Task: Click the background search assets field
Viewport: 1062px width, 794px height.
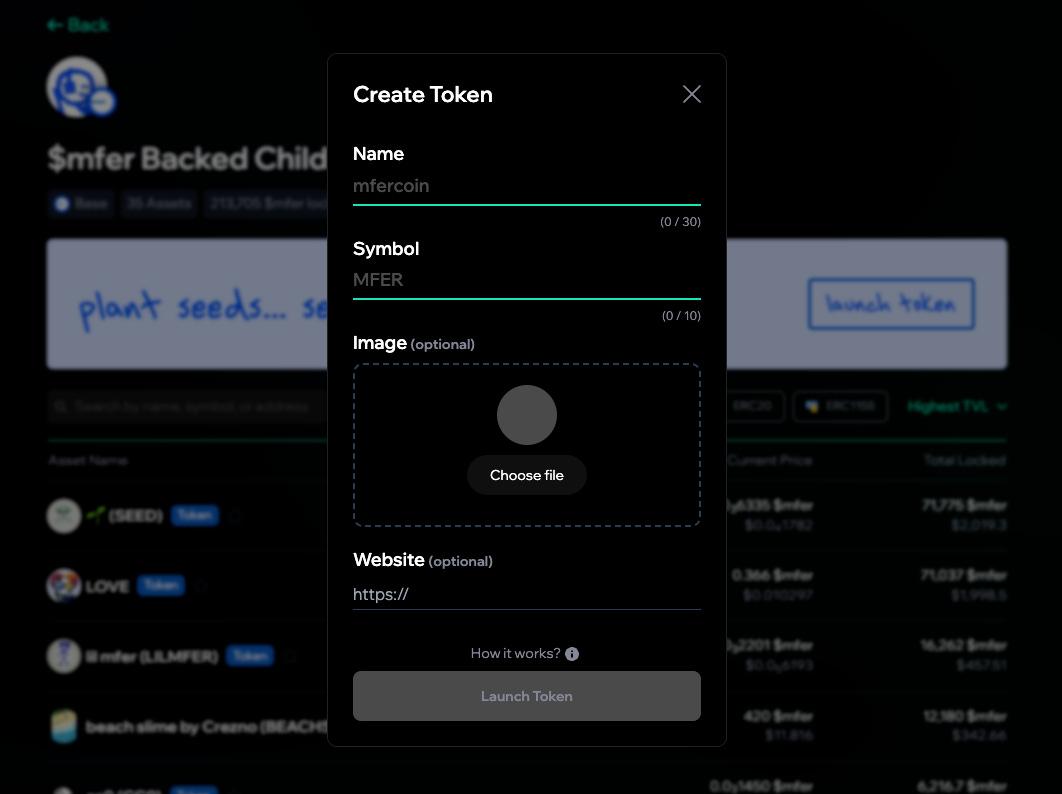Action: point(188,406)
